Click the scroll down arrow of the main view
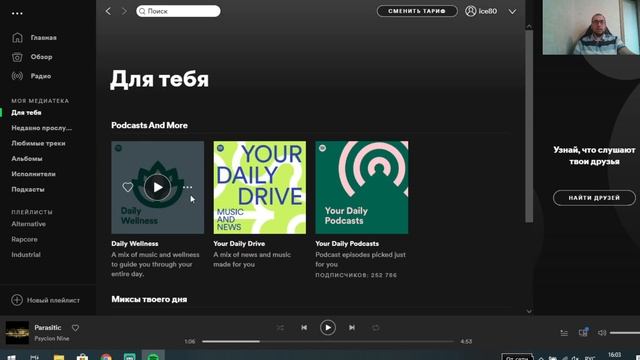The height and width of the screenshot is (360, 640). click(529, 311)
